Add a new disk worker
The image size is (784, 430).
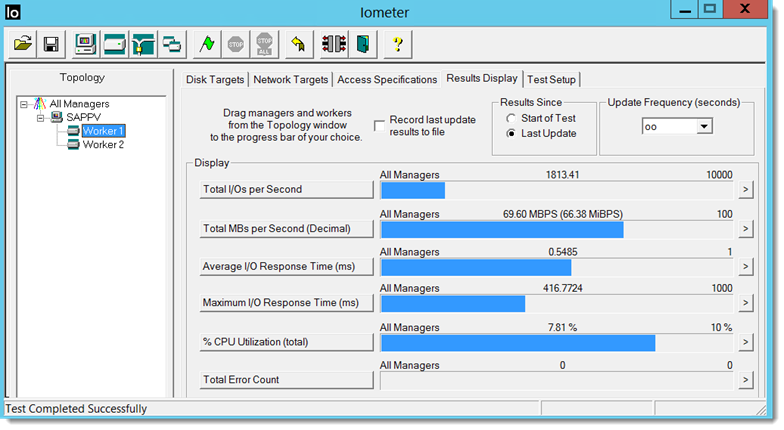[x=114, y=44]
